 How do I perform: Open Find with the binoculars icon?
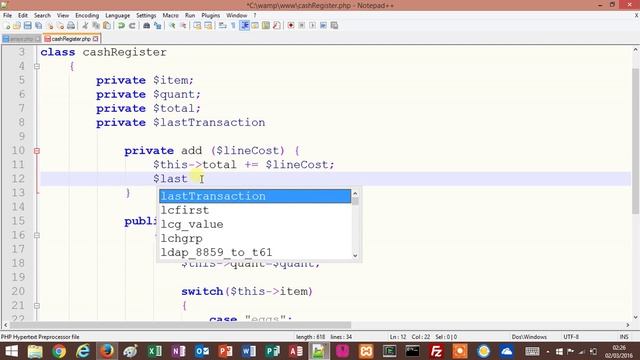147,25
